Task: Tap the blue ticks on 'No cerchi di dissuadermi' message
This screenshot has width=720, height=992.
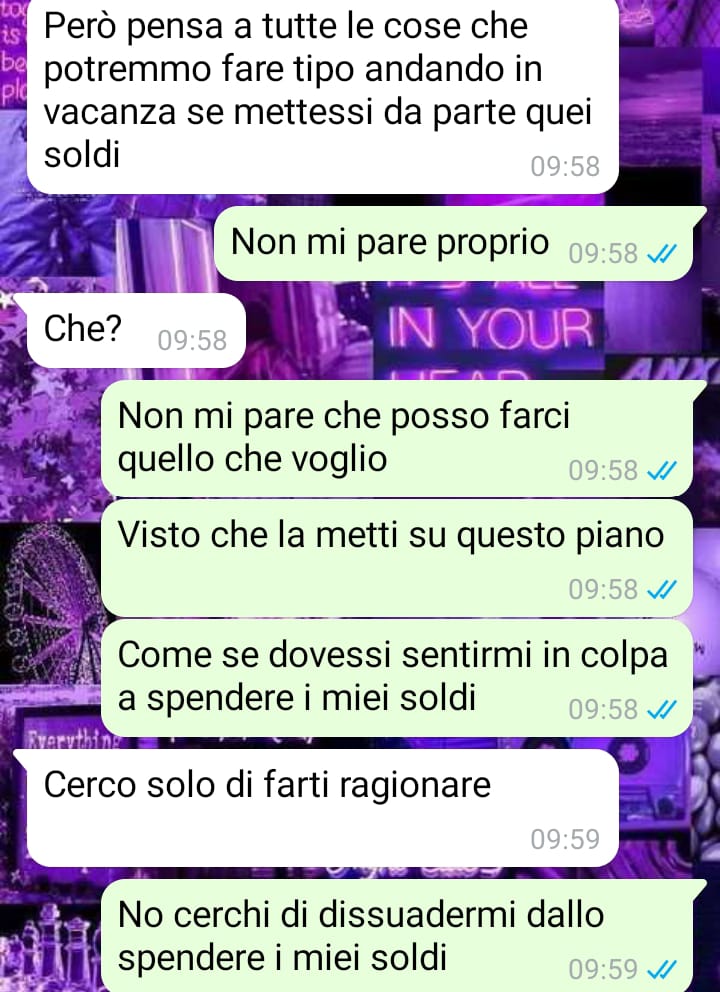Action: point(662,969)
